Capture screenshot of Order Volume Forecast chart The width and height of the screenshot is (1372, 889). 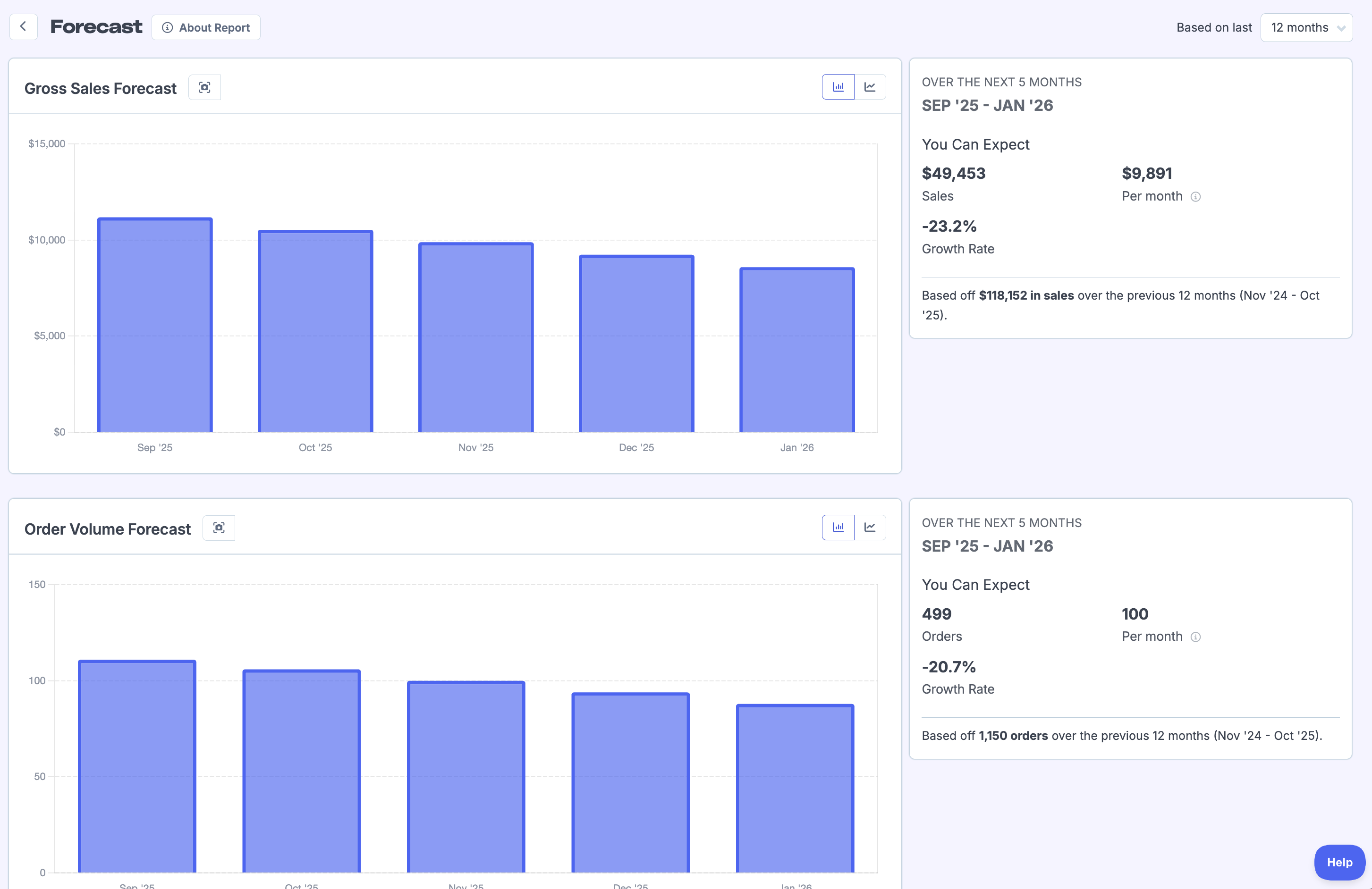[x=219, y=528]
